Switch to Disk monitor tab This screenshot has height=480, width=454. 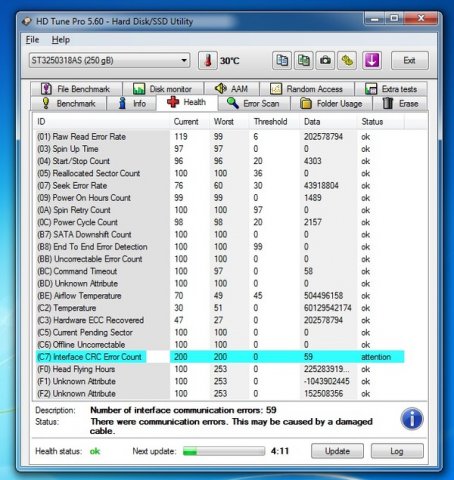pos(163,89)
